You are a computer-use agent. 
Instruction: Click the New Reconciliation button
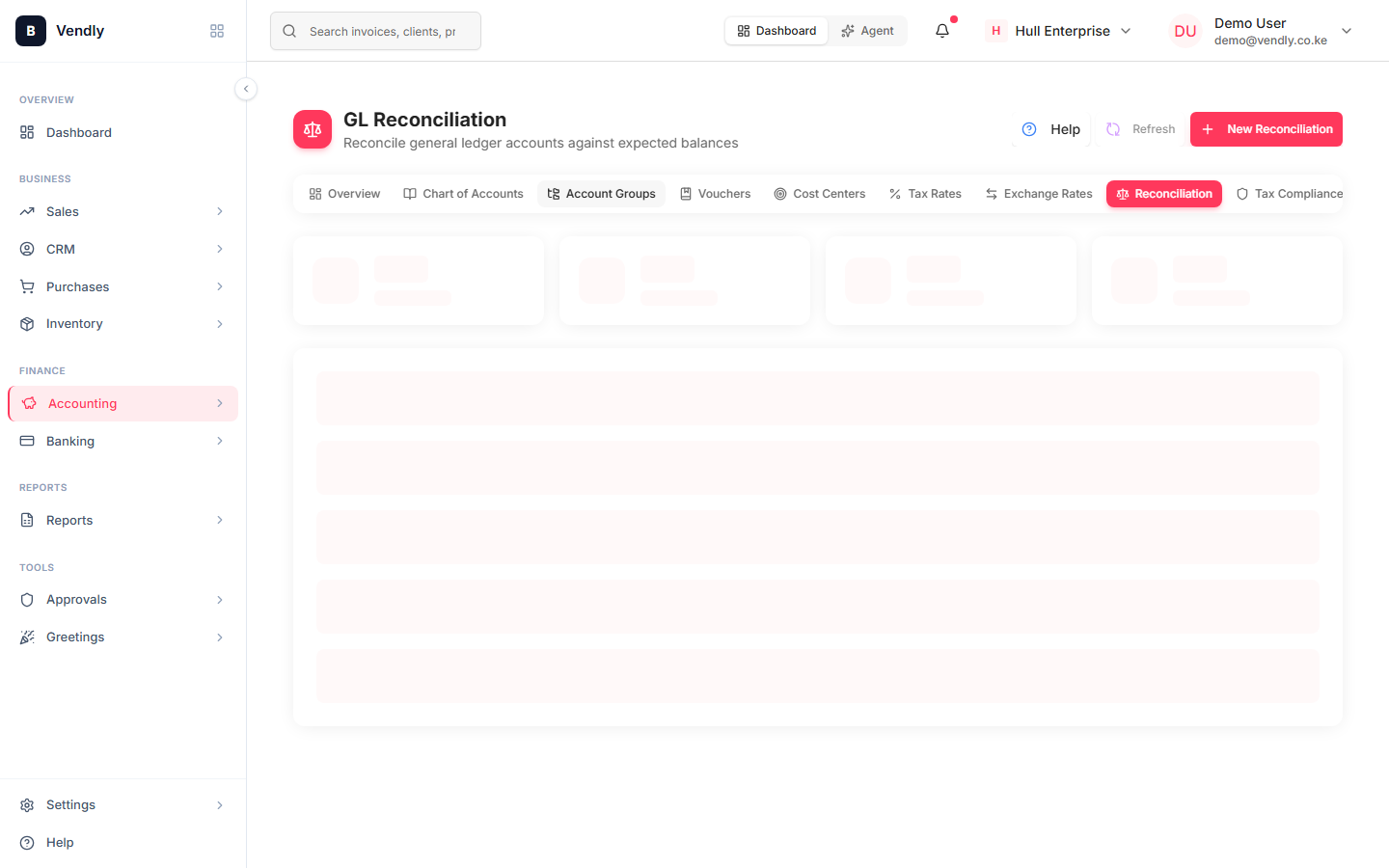coord(1266,129)
